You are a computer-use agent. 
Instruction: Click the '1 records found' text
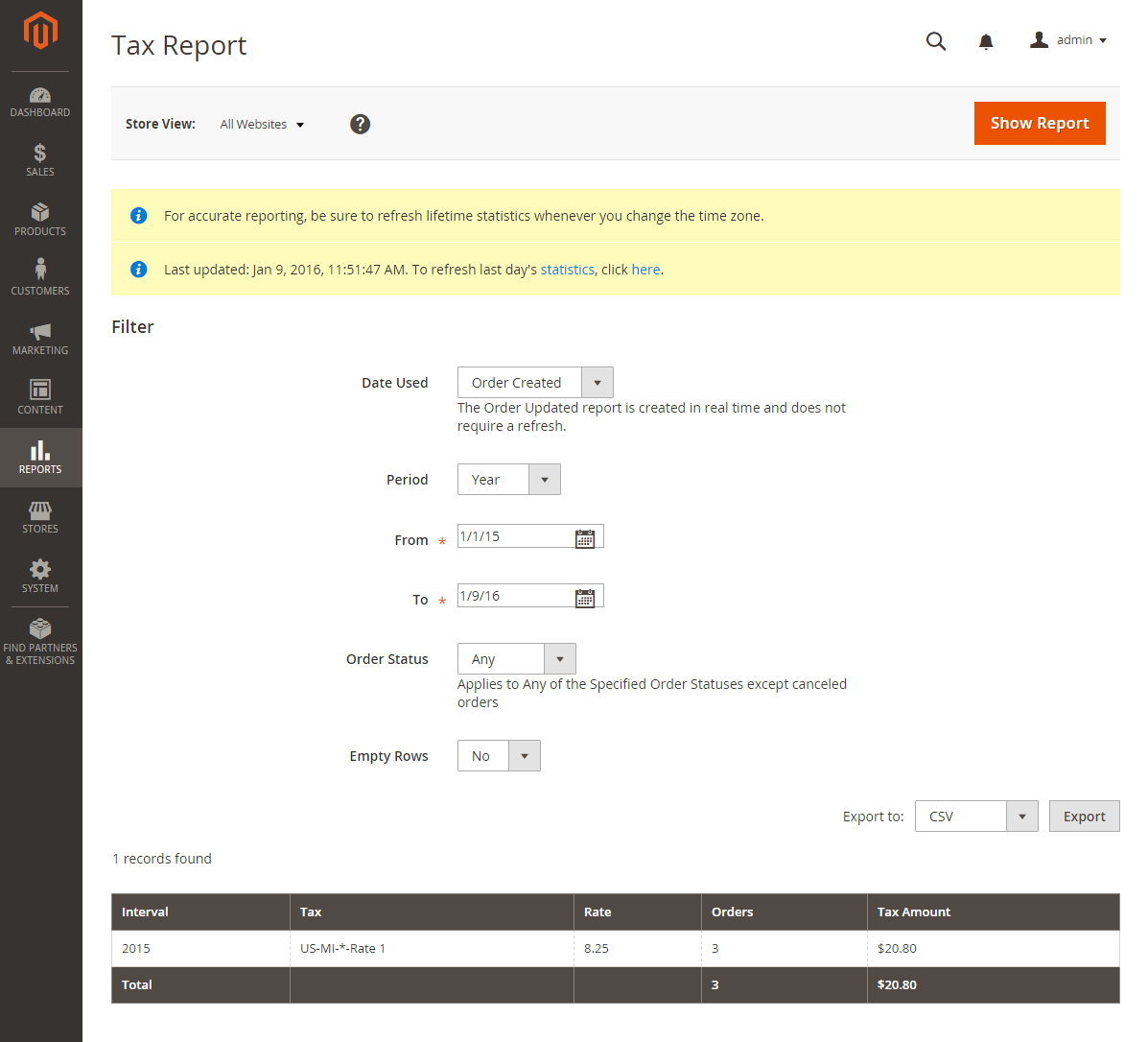pos(162,858)
